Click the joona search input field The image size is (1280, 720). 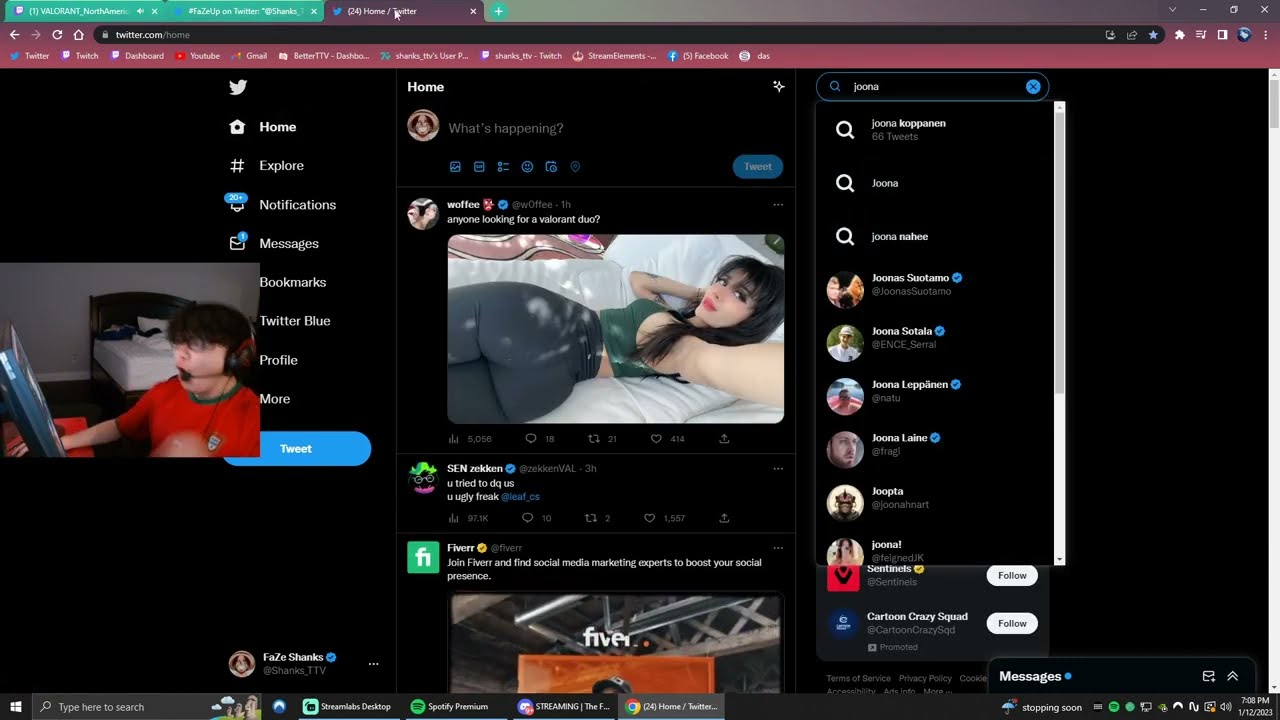tap(932, 87)
